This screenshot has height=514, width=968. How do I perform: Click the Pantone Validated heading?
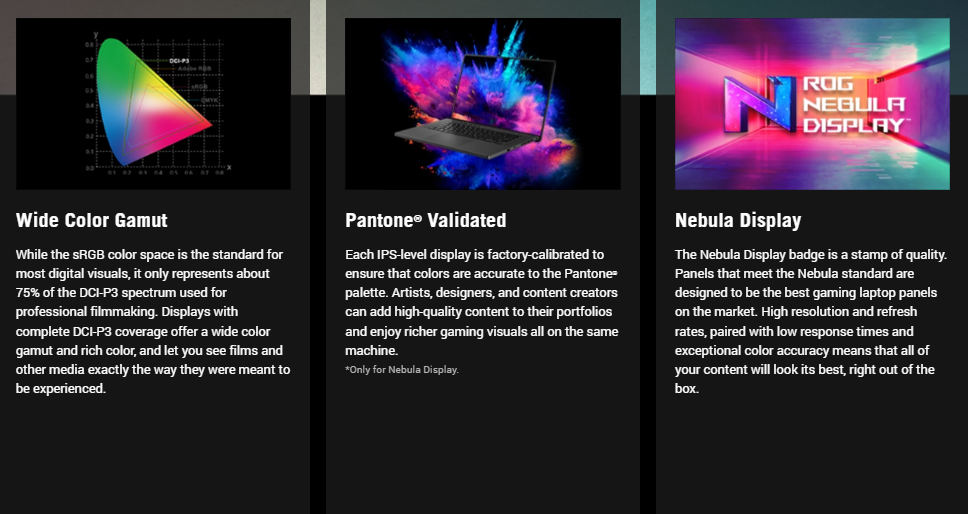pyautogui.click(x=426, y=220)
